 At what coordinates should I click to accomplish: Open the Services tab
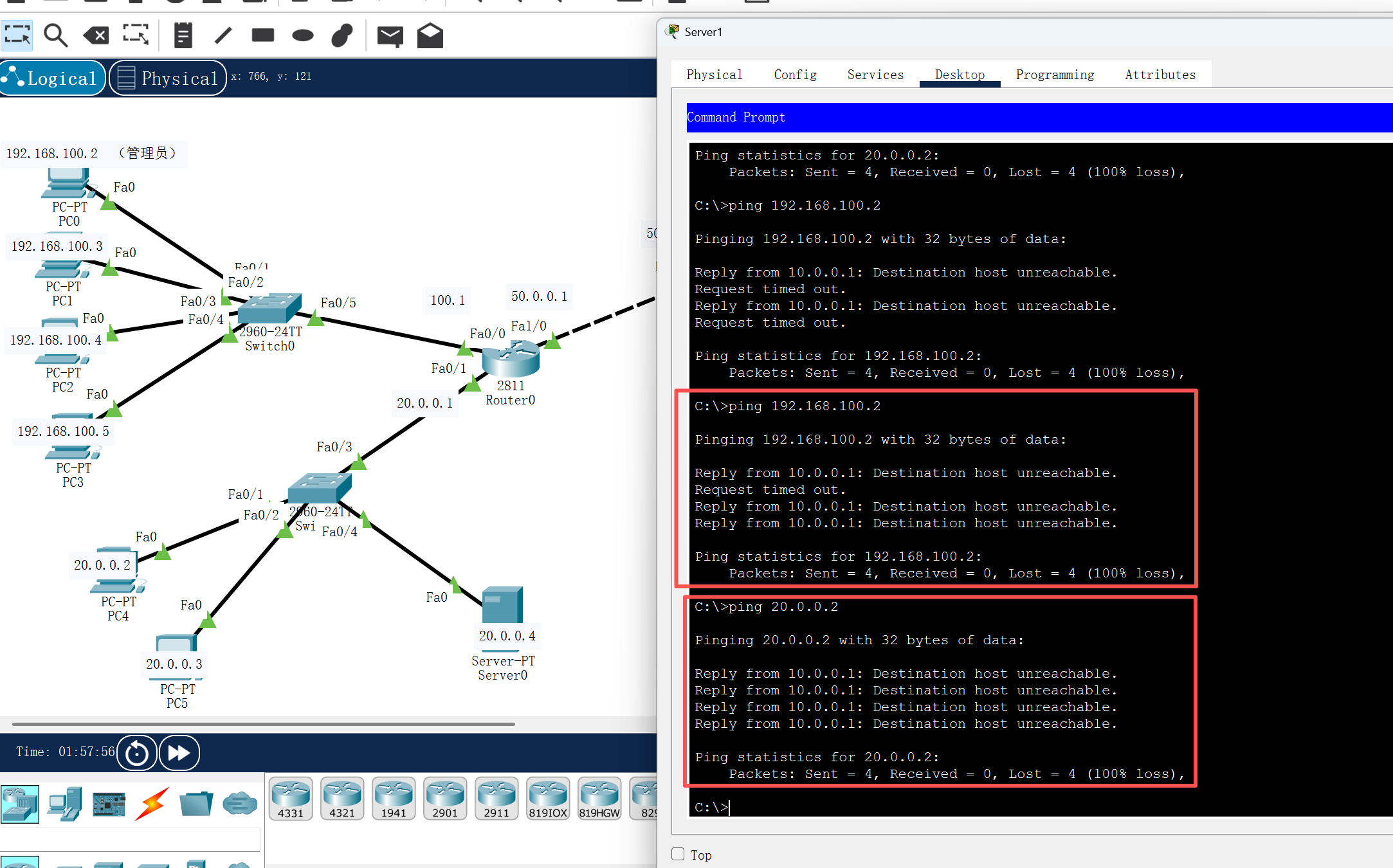[875, 75]
